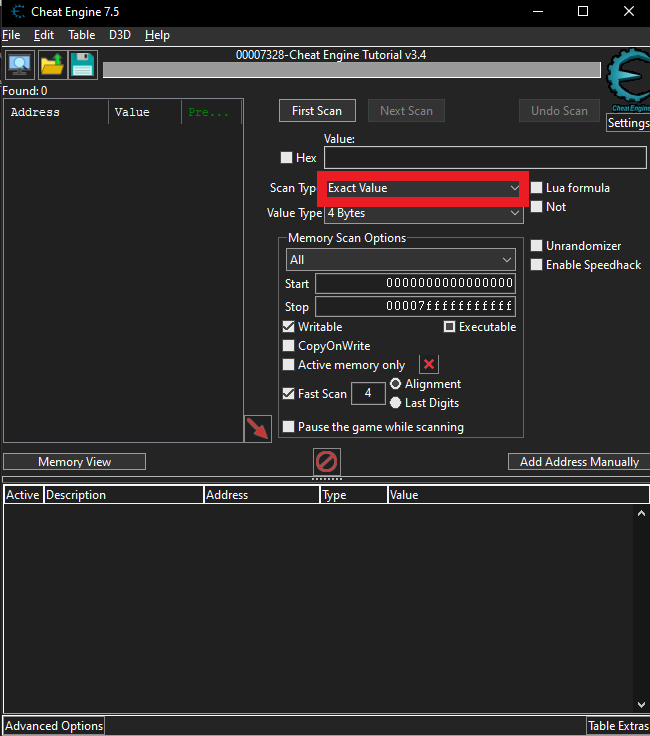Open the Scan Type Exact Value dropdown
The image size is (650, 736).
[423, 188]
